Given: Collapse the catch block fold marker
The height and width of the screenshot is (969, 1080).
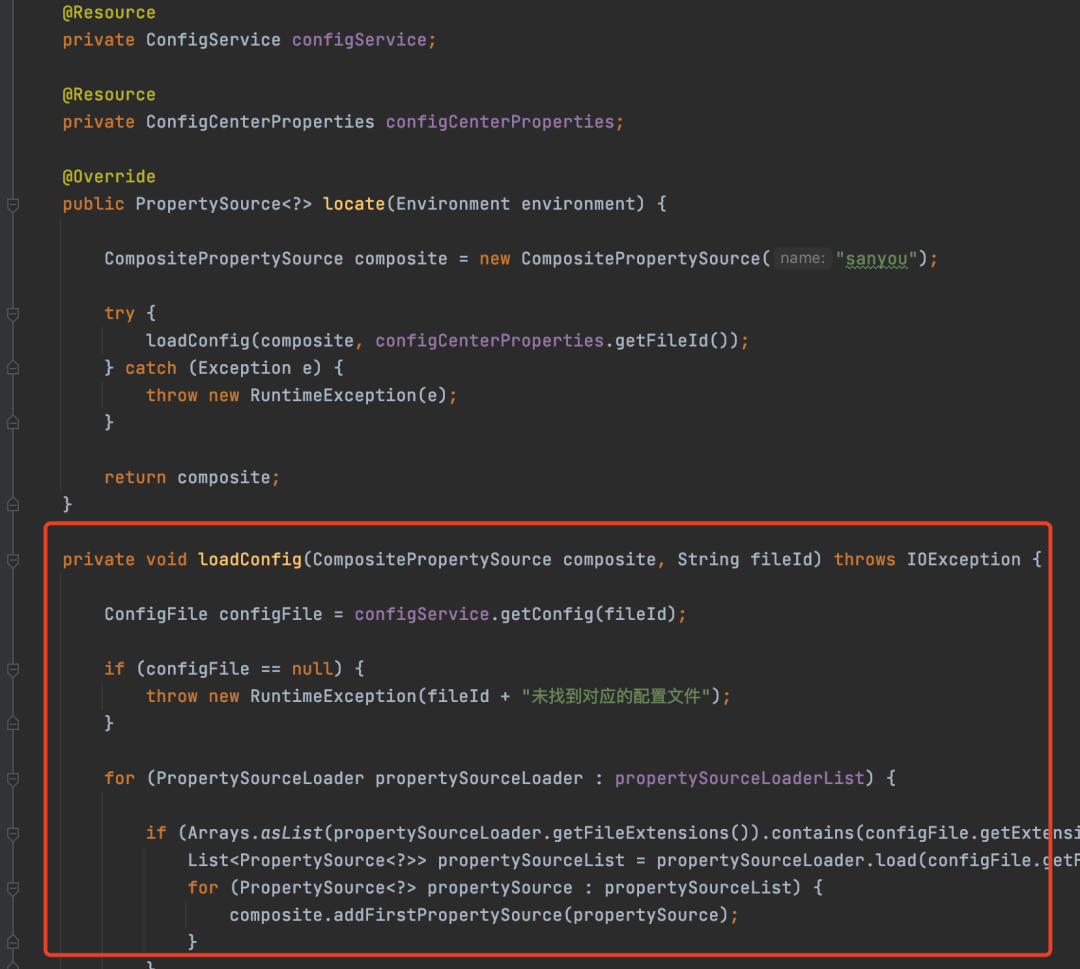Looking at the screenshot, I should pos(13,368).
